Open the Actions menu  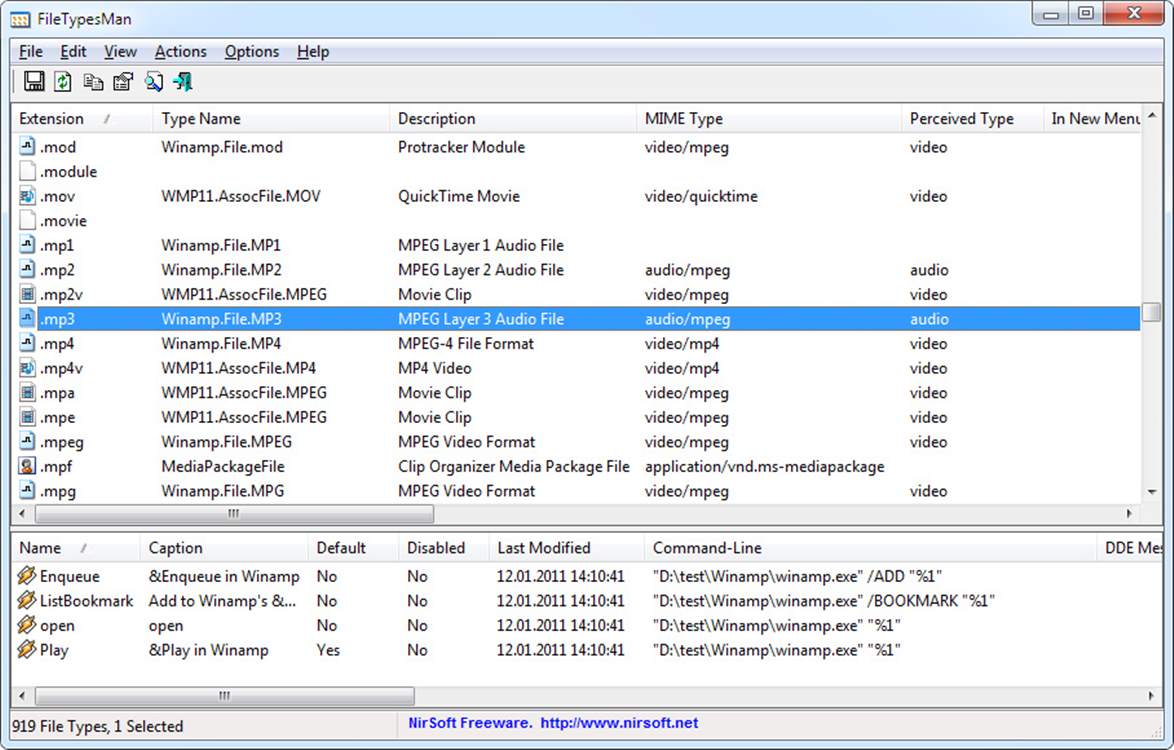click(180, 52)
